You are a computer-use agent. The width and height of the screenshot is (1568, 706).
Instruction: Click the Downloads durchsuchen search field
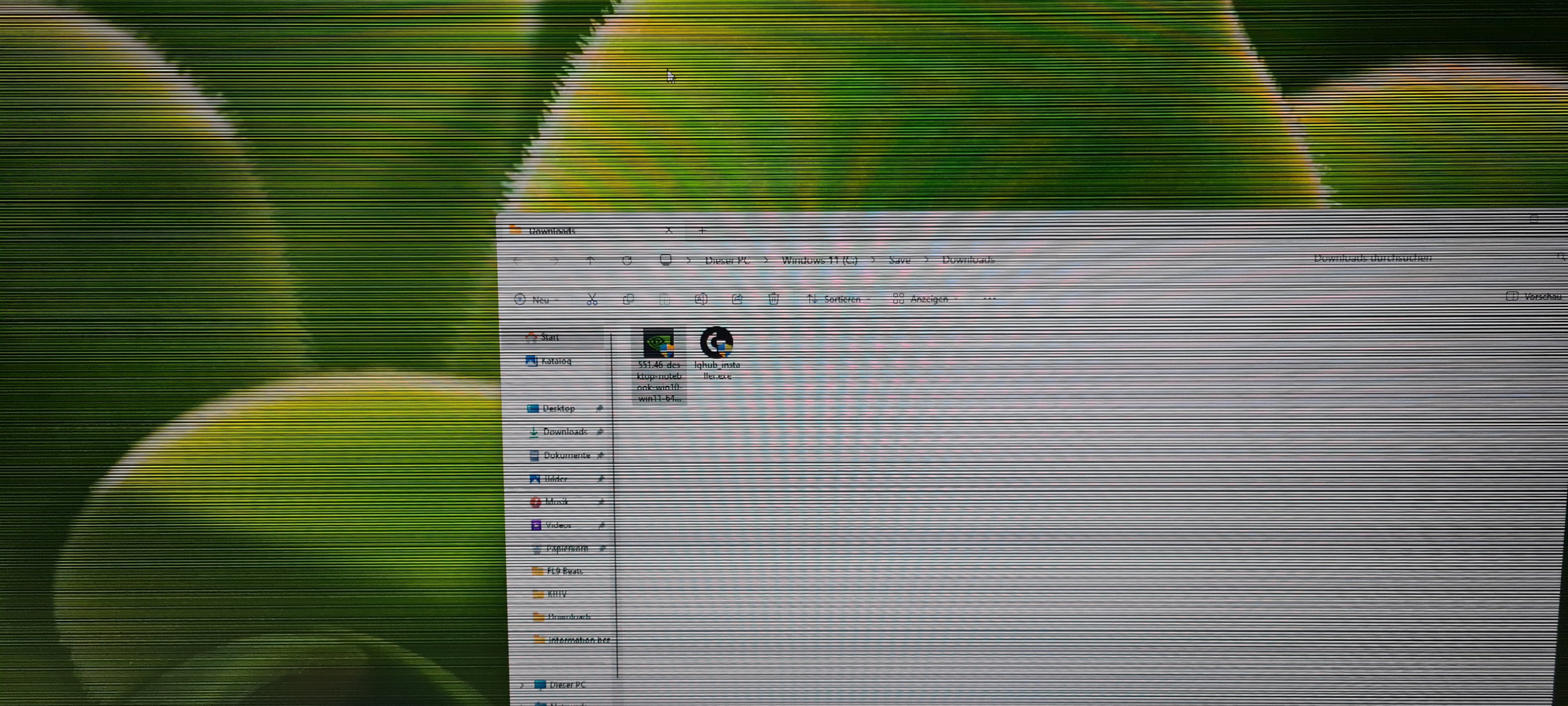(1372, 258)
